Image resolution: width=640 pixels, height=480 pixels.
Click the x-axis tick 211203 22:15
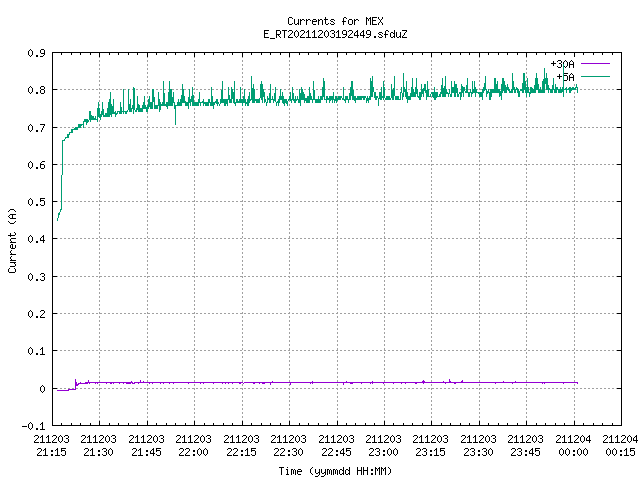241,445
